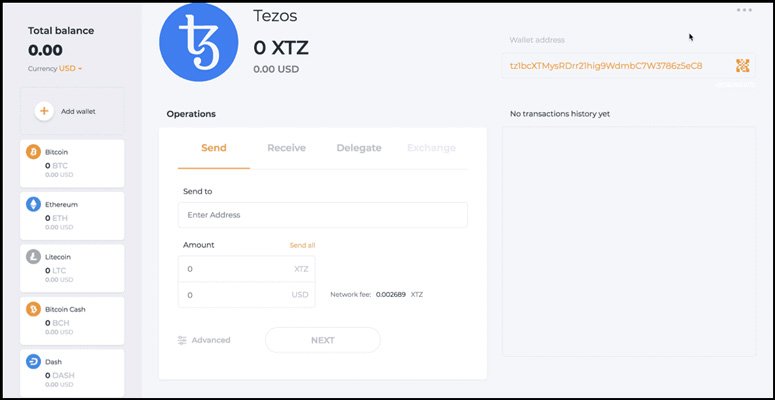Click the 0 LTC balance
775x400 pixels.
pos(55,270)
